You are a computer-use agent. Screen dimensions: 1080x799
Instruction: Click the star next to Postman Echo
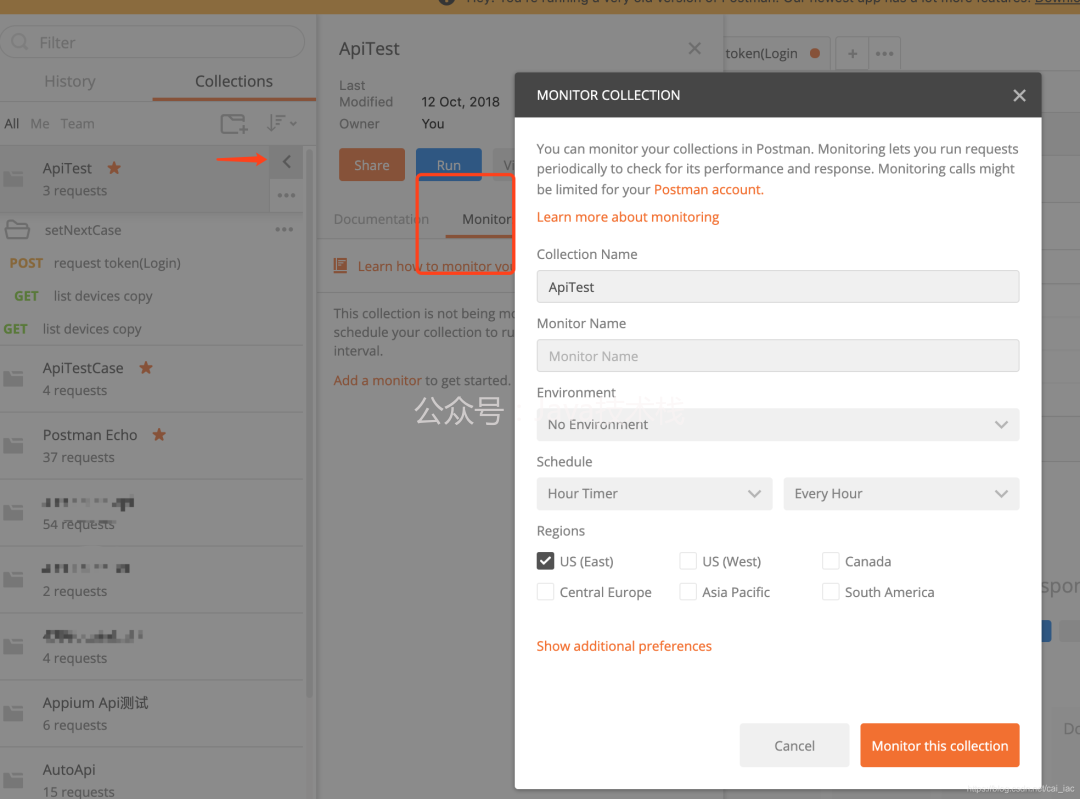[x=159, y=434]
